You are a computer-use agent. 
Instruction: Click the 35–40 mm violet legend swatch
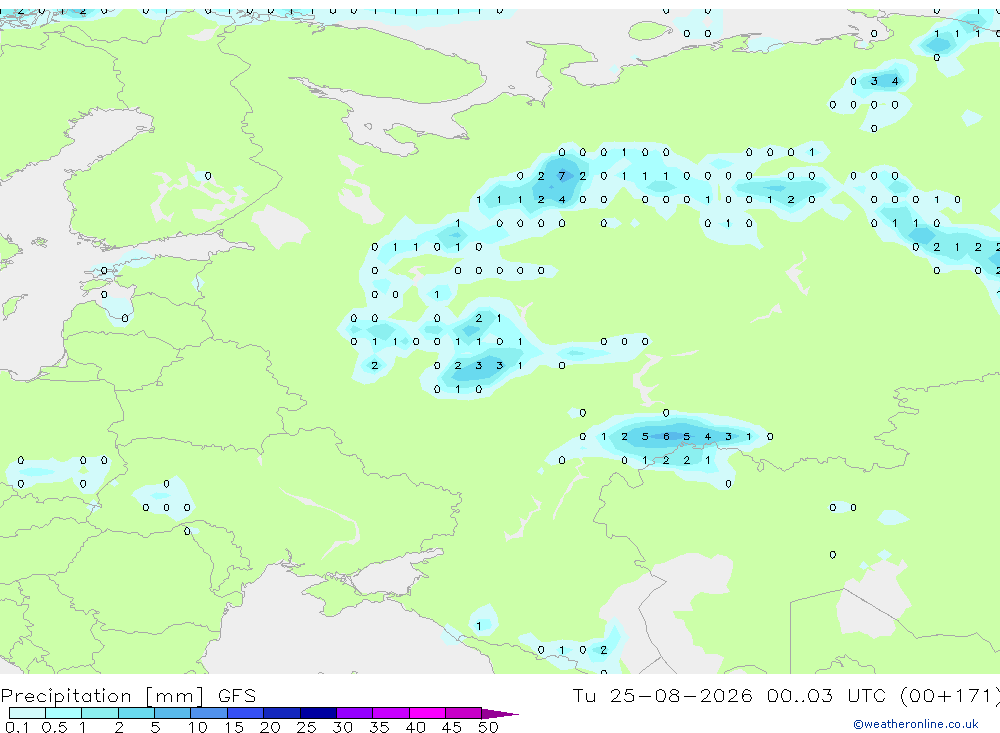tap(391, 713)
